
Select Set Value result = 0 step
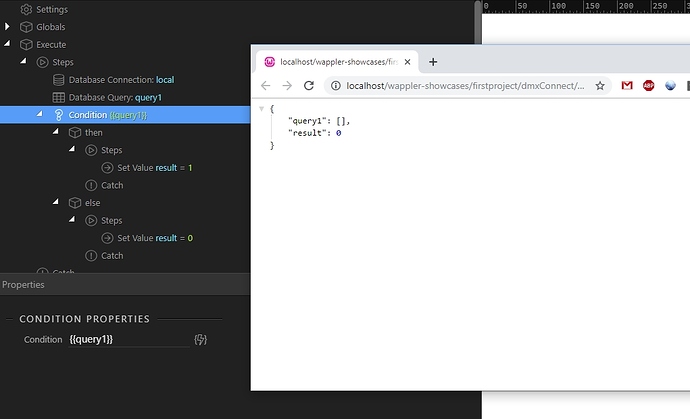(154, 238)
